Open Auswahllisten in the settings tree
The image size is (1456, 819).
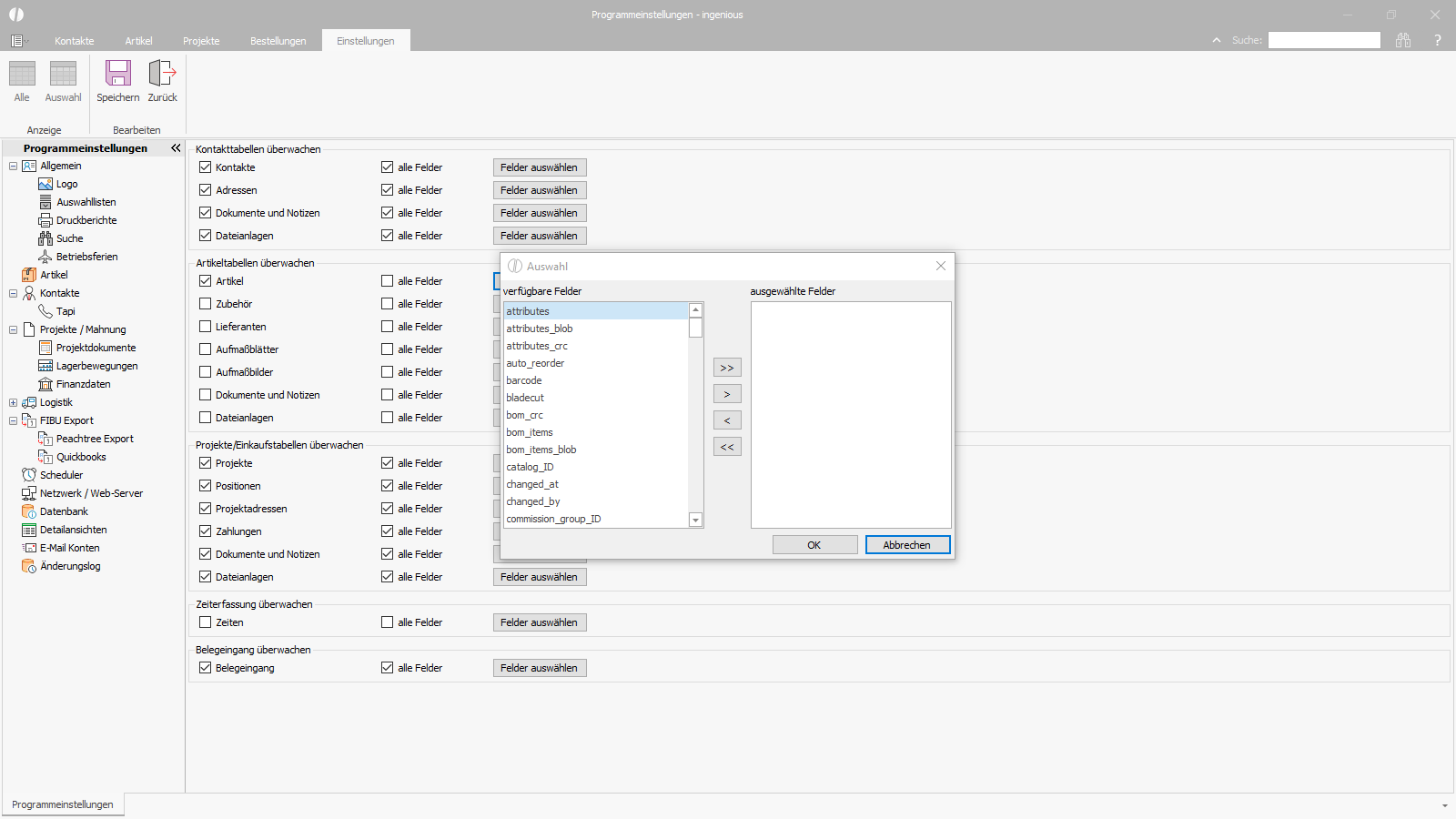coord(86,202)
